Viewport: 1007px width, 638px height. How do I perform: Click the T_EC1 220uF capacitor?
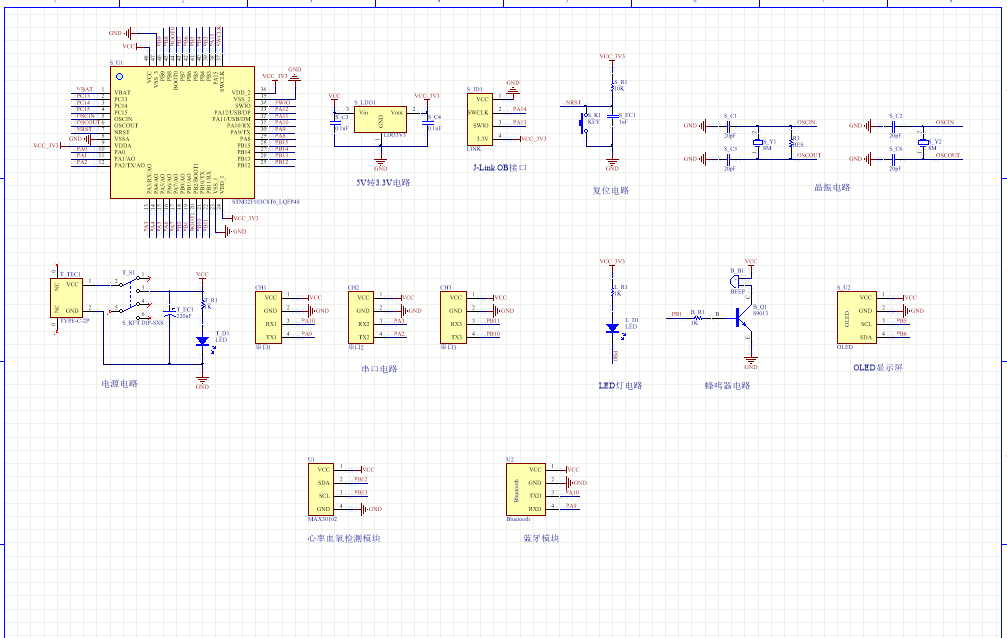(x=171, y=312)
